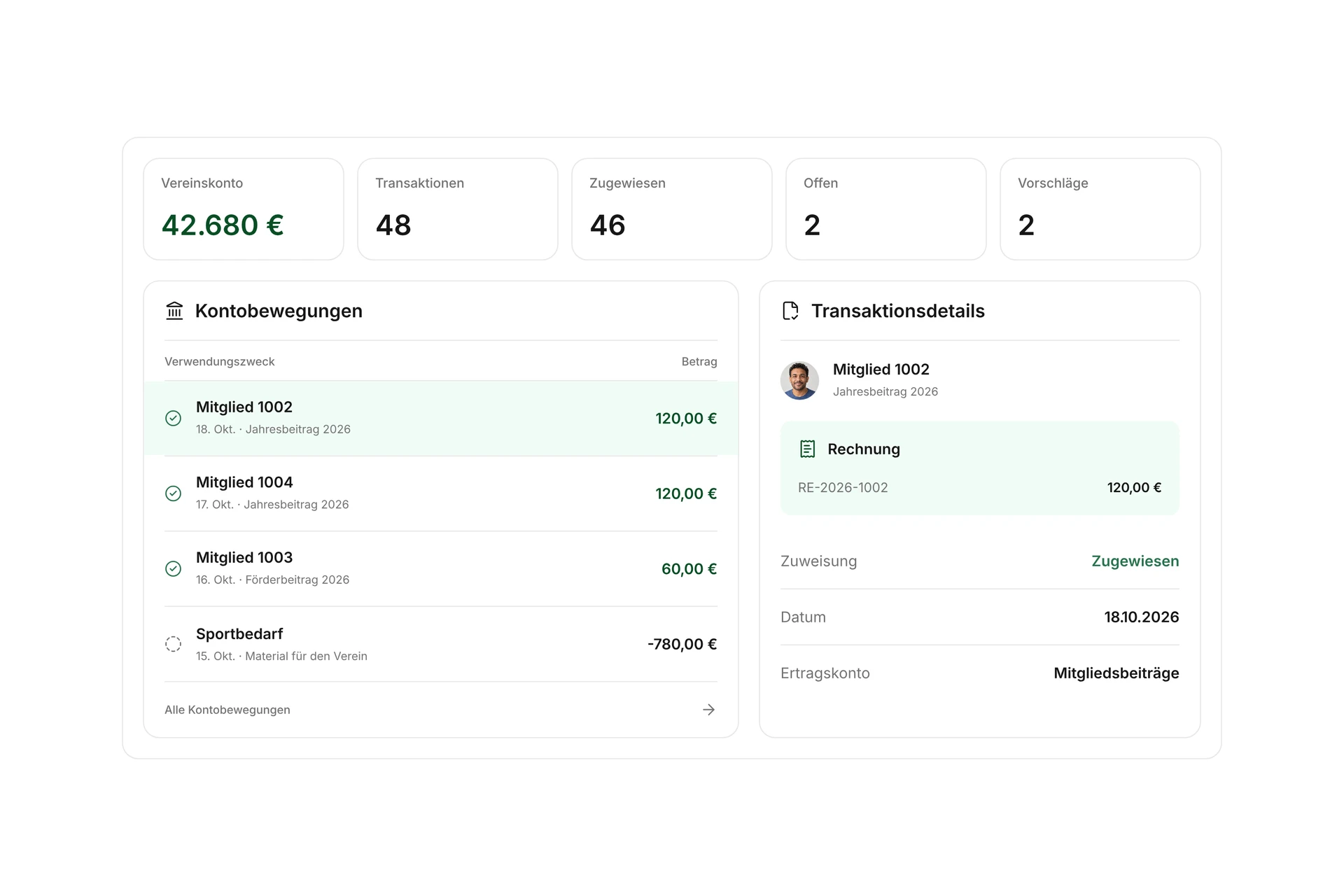Click the bank icon beside Kontobewegungen

(x=174, y=311)
